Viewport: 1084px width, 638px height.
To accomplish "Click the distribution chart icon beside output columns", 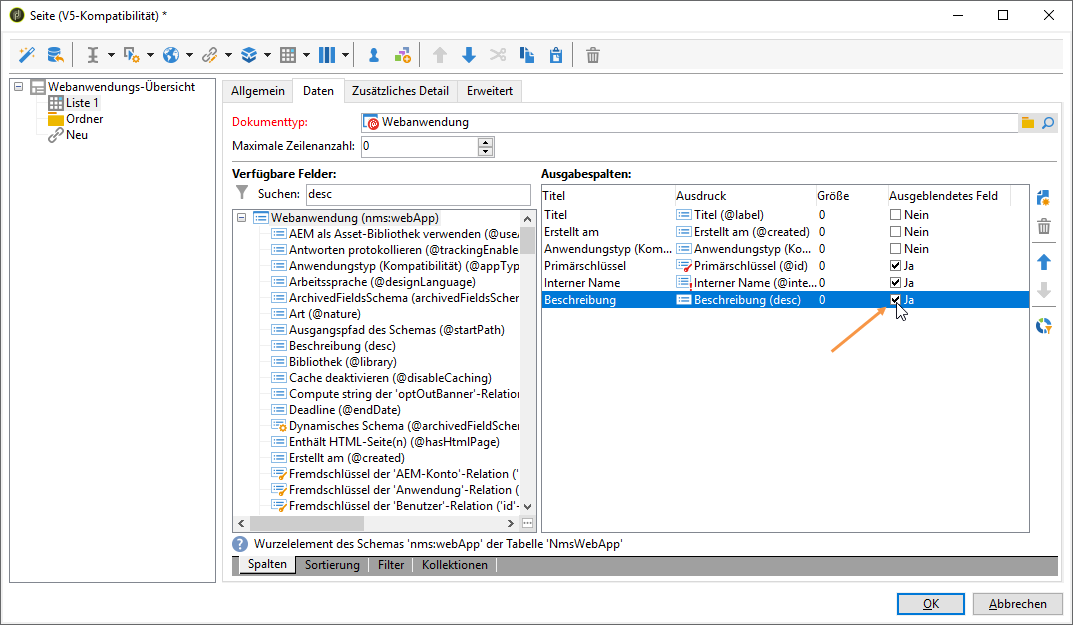I will (1044, 326).
